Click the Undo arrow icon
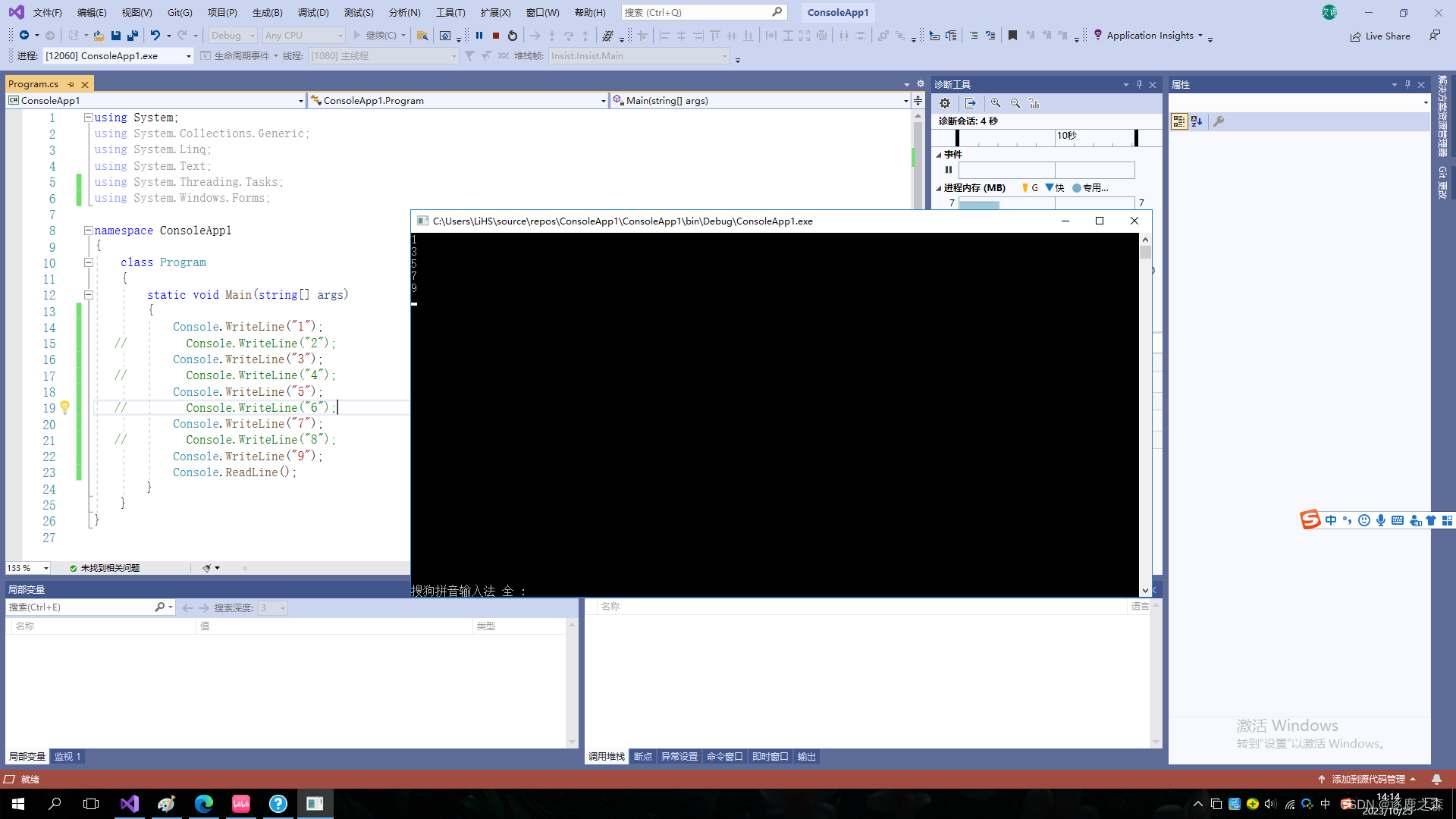Screen dimensions: 1456x819 click(155, 36)
